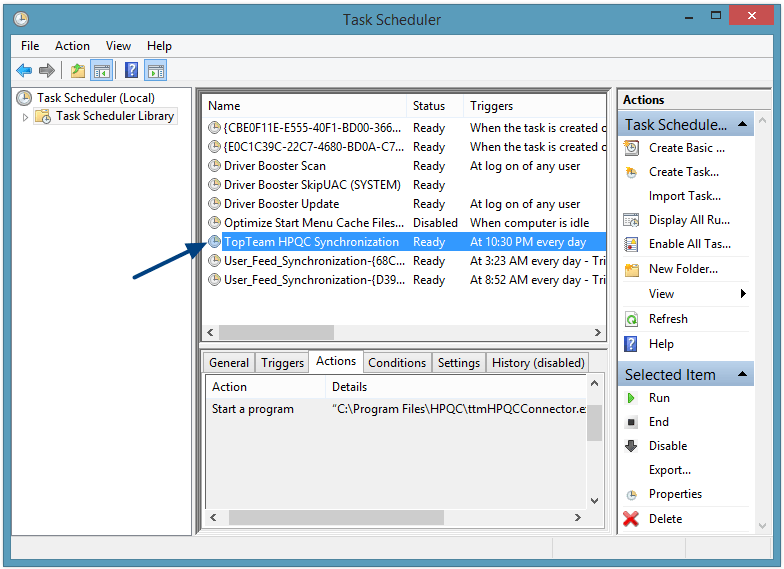Click the Refresh icon in Actions
Viewport: 784px width, 569px height.
(x=631, y=319)
